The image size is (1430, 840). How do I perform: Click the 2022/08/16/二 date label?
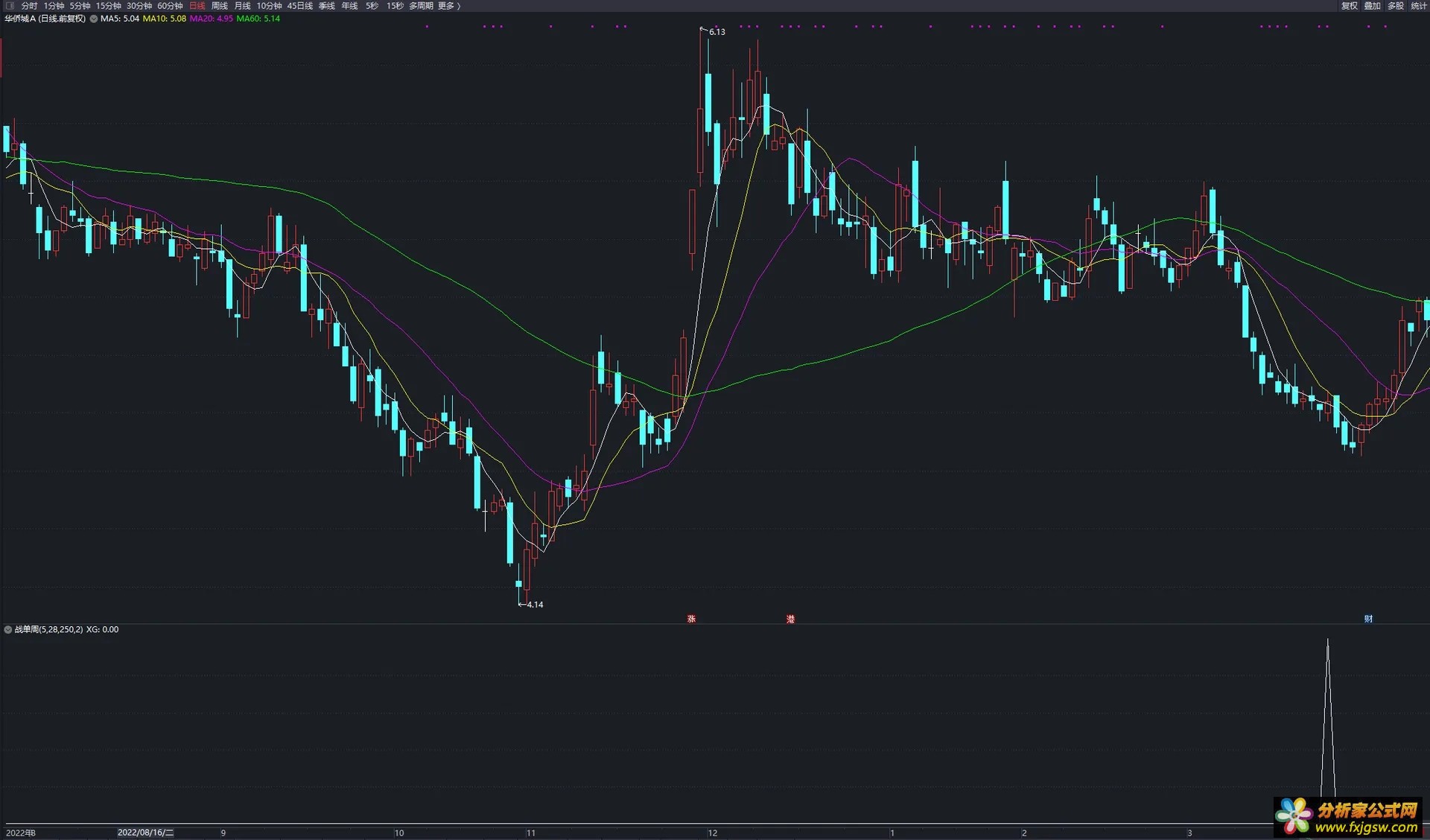[x=145, y=833]
